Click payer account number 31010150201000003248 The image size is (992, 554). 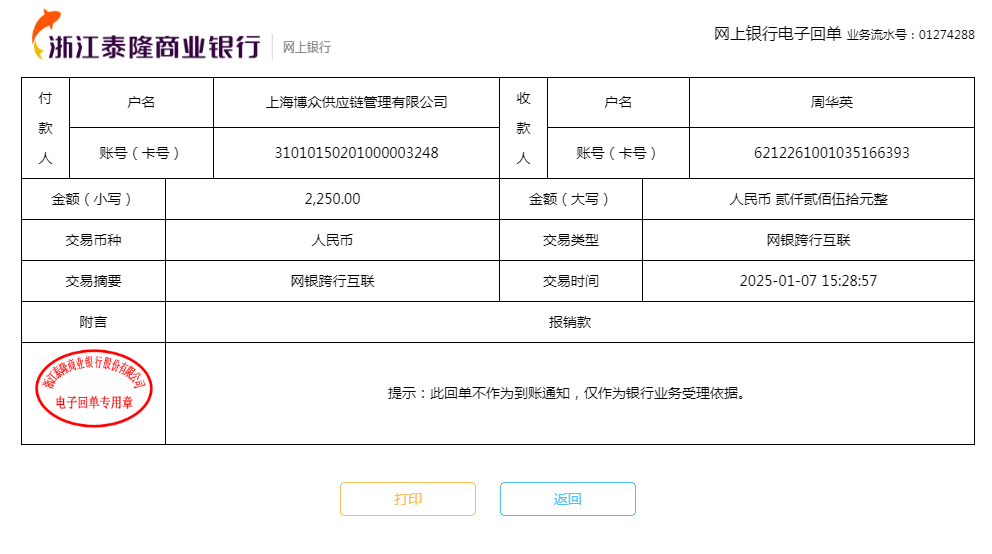[x=356, y=153]
